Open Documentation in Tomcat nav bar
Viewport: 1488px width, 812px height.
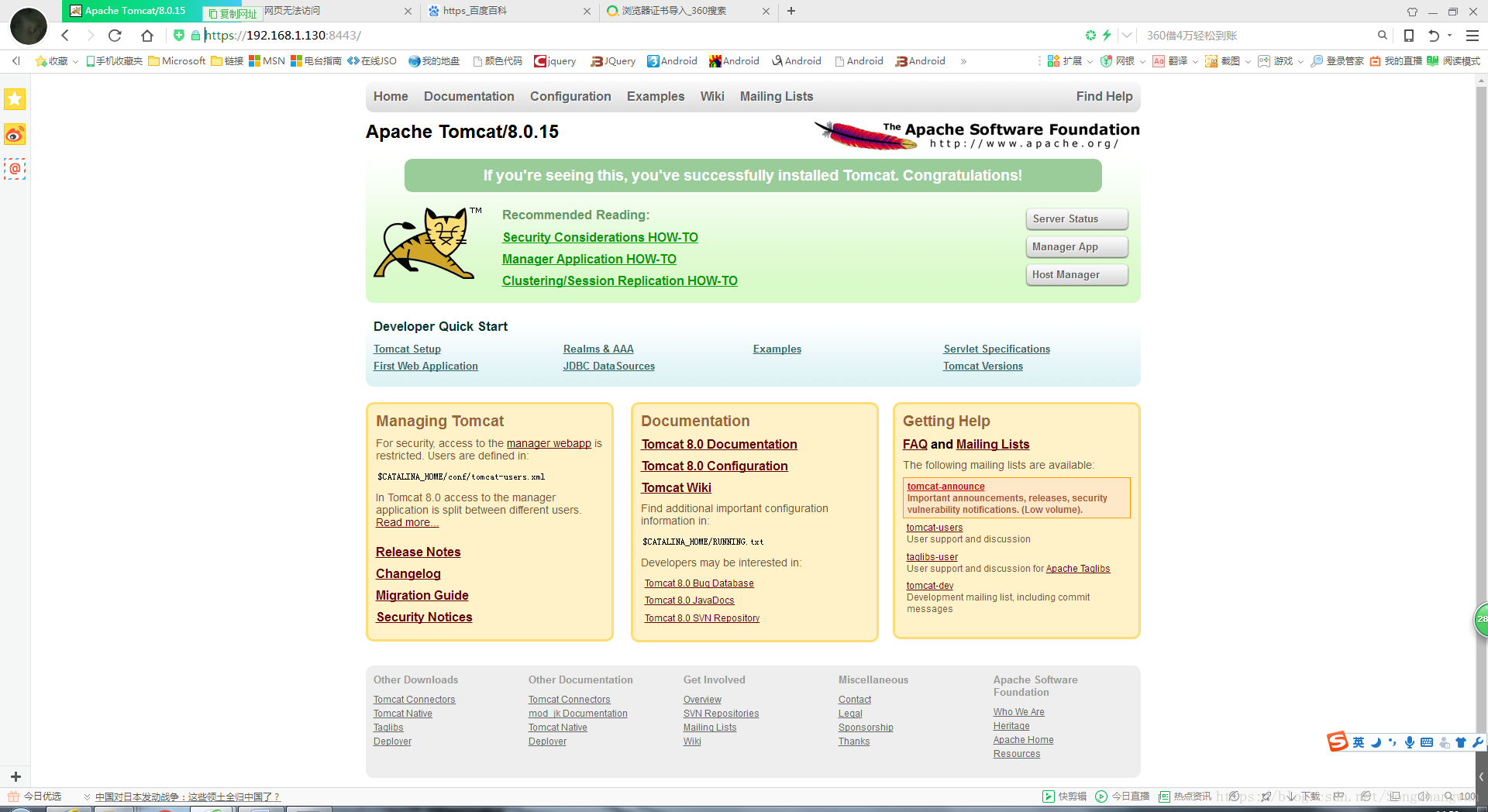click(x=469, y=96)
